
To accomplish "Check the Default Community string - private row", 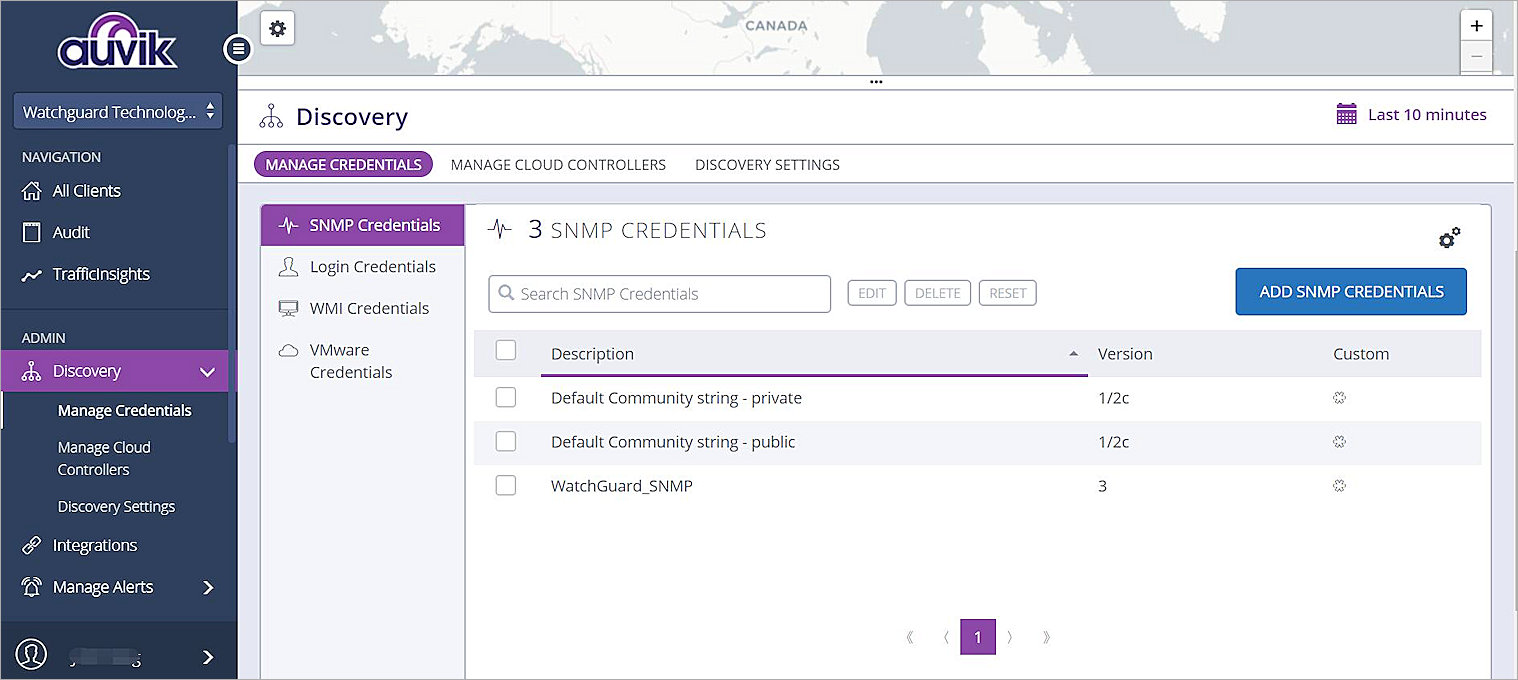I will 506,398.
